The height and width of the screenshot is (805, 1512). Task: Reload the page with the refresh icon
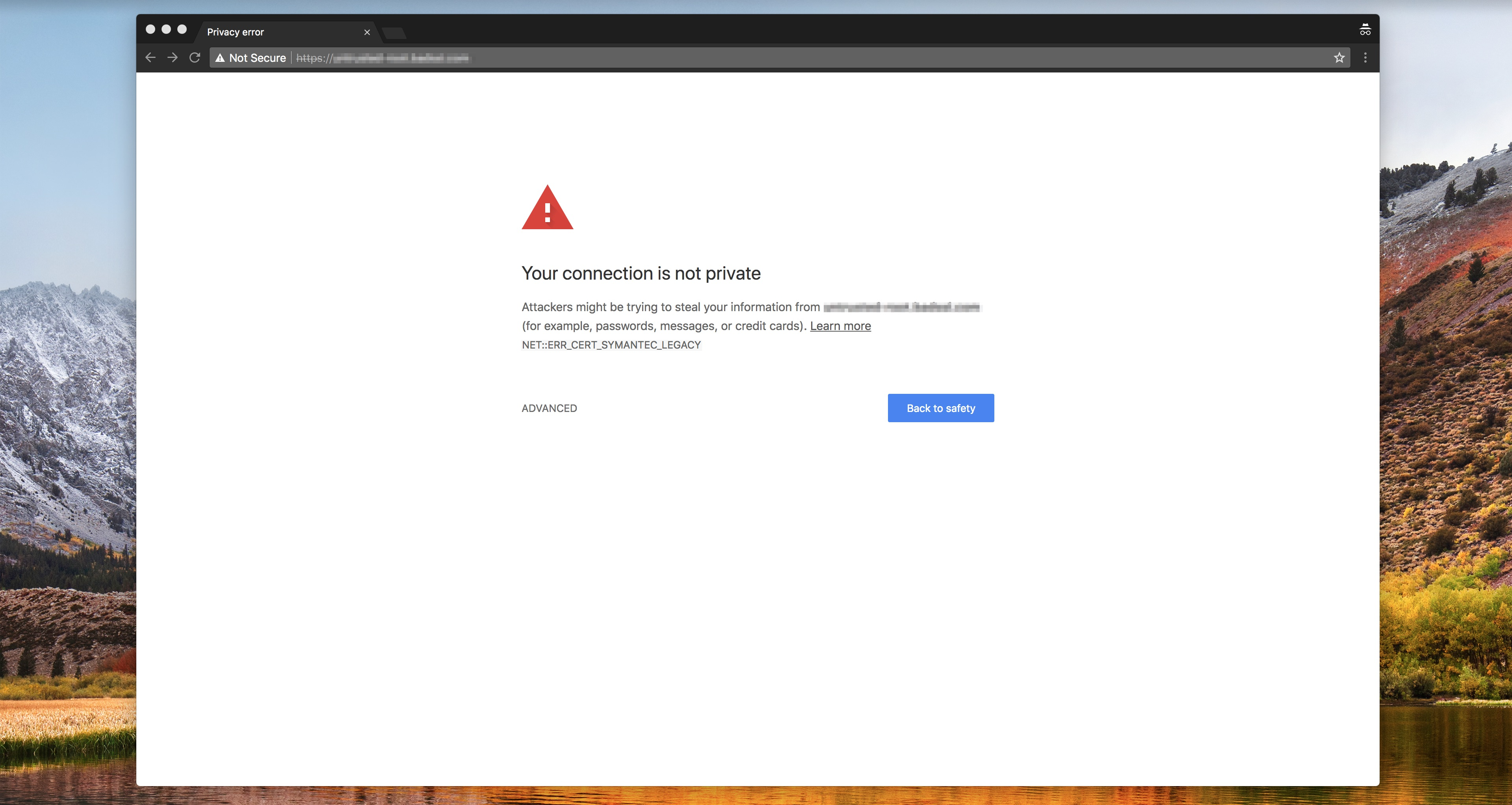(x=195, y=57)
